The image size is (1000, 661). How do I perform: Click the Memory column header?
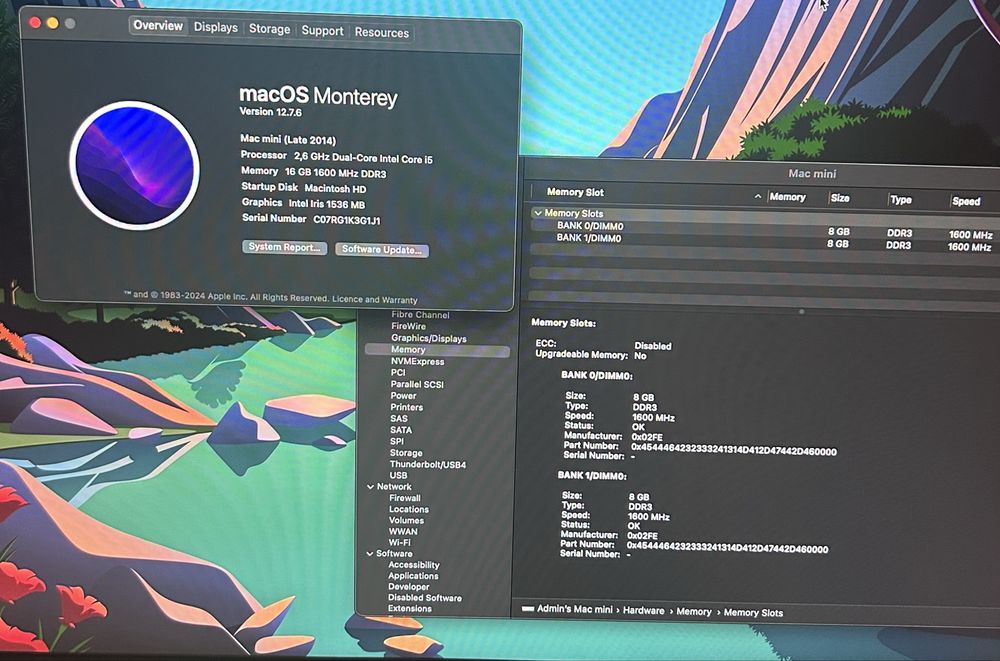coord(787,197)
